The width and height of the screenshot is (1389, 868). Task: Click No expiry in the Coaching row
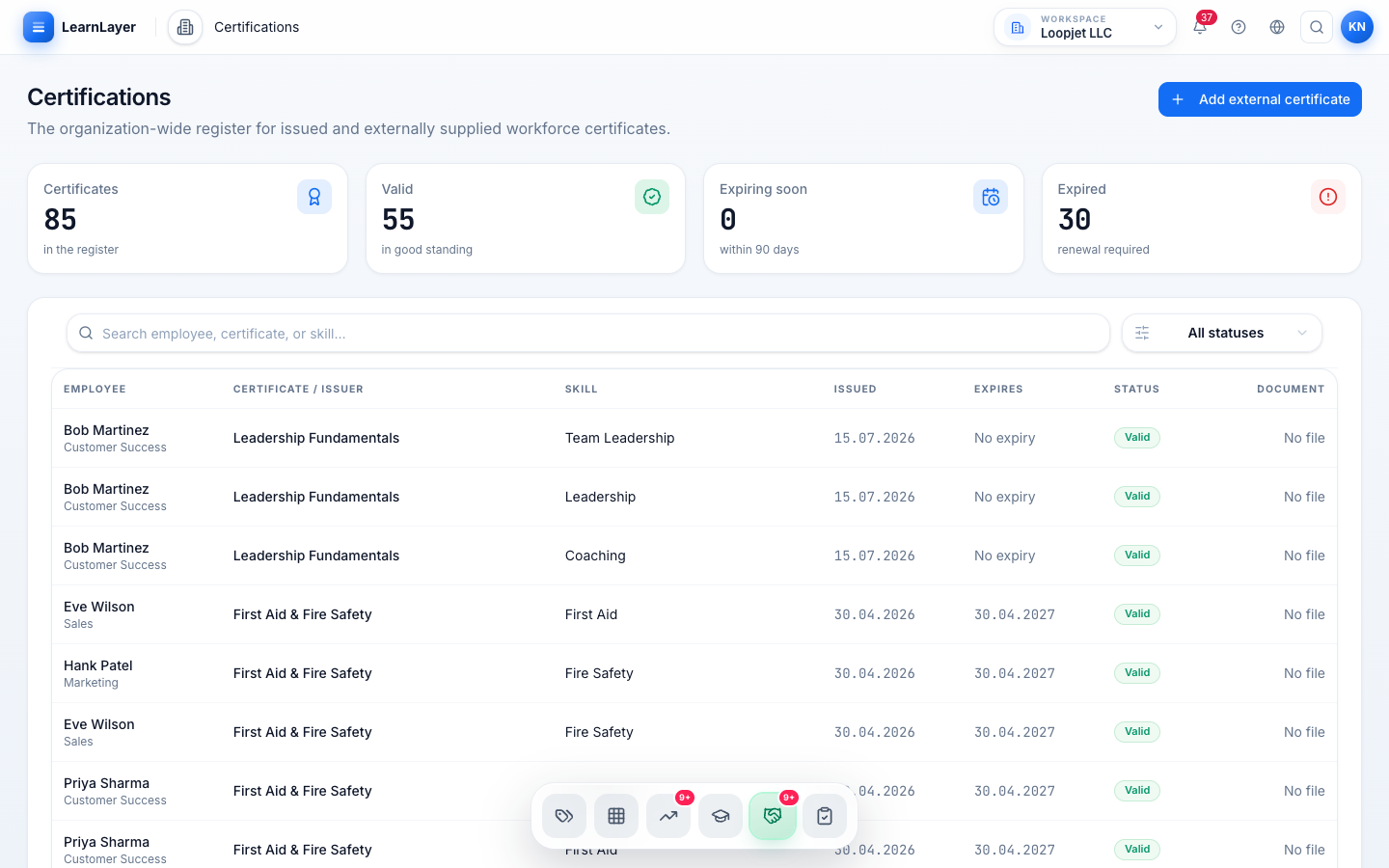point(1004,556)
